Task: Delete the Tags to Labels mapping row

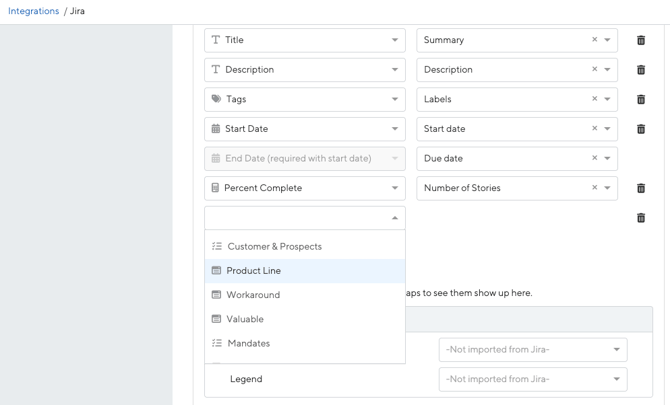Action: tap(641, 100)
